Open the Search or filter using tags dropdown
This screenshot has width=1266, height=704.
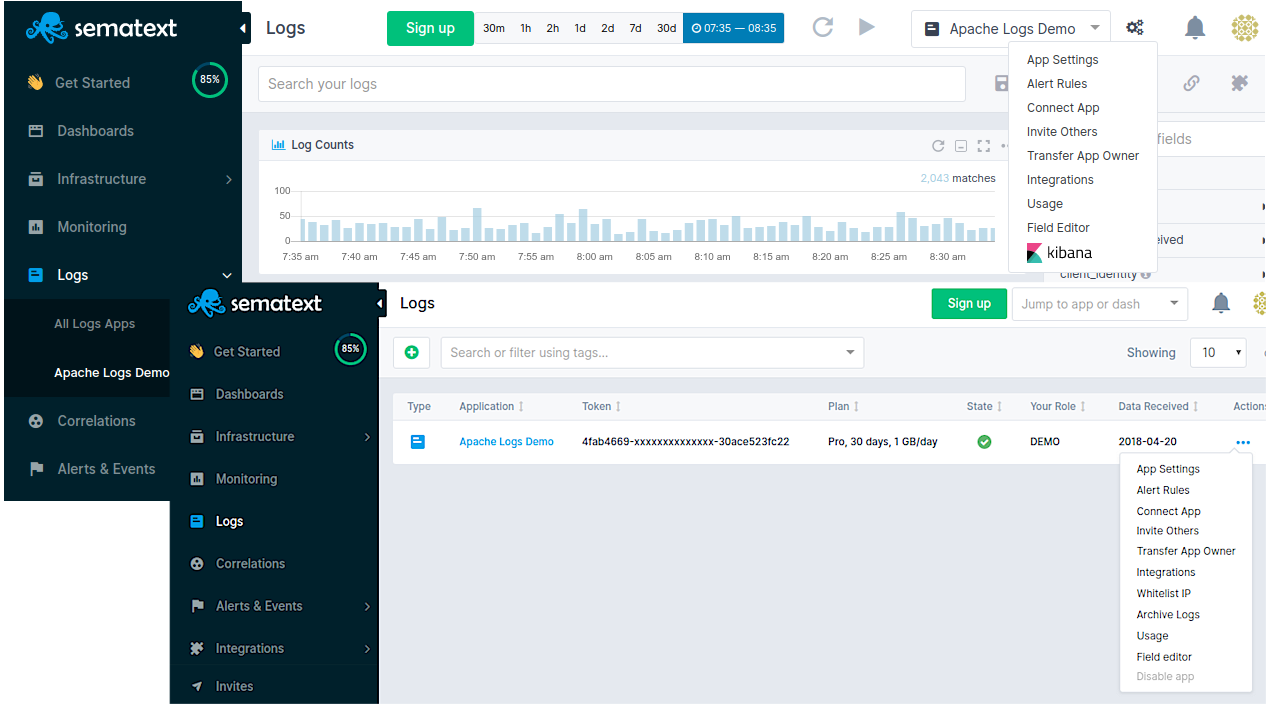click(652, 352)
